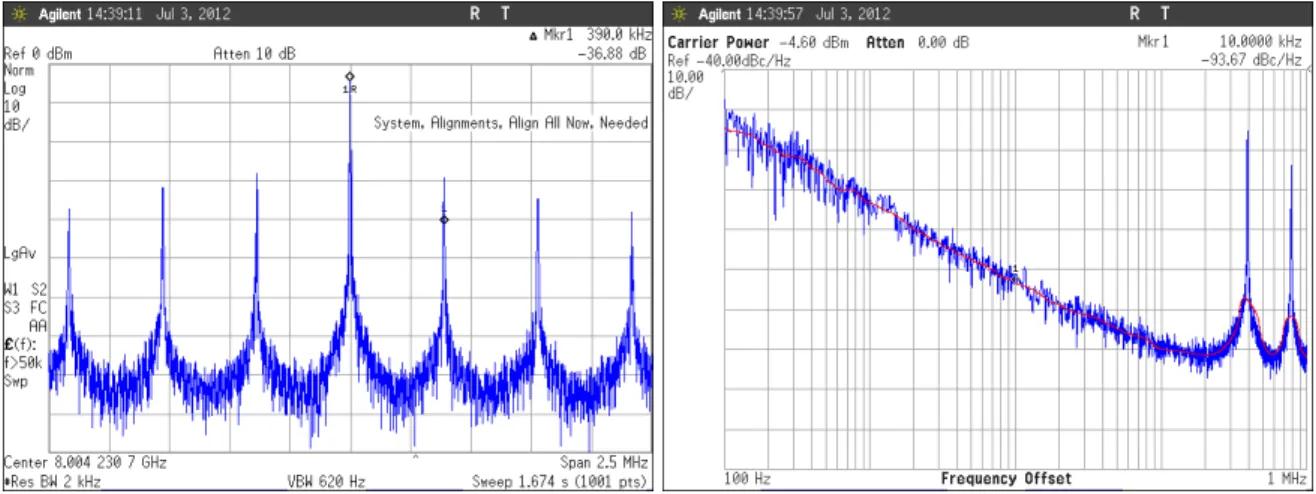Click the Ref 0 dBm label
The height and width of the screenshot is (494, 1316).
coord(38,54)
